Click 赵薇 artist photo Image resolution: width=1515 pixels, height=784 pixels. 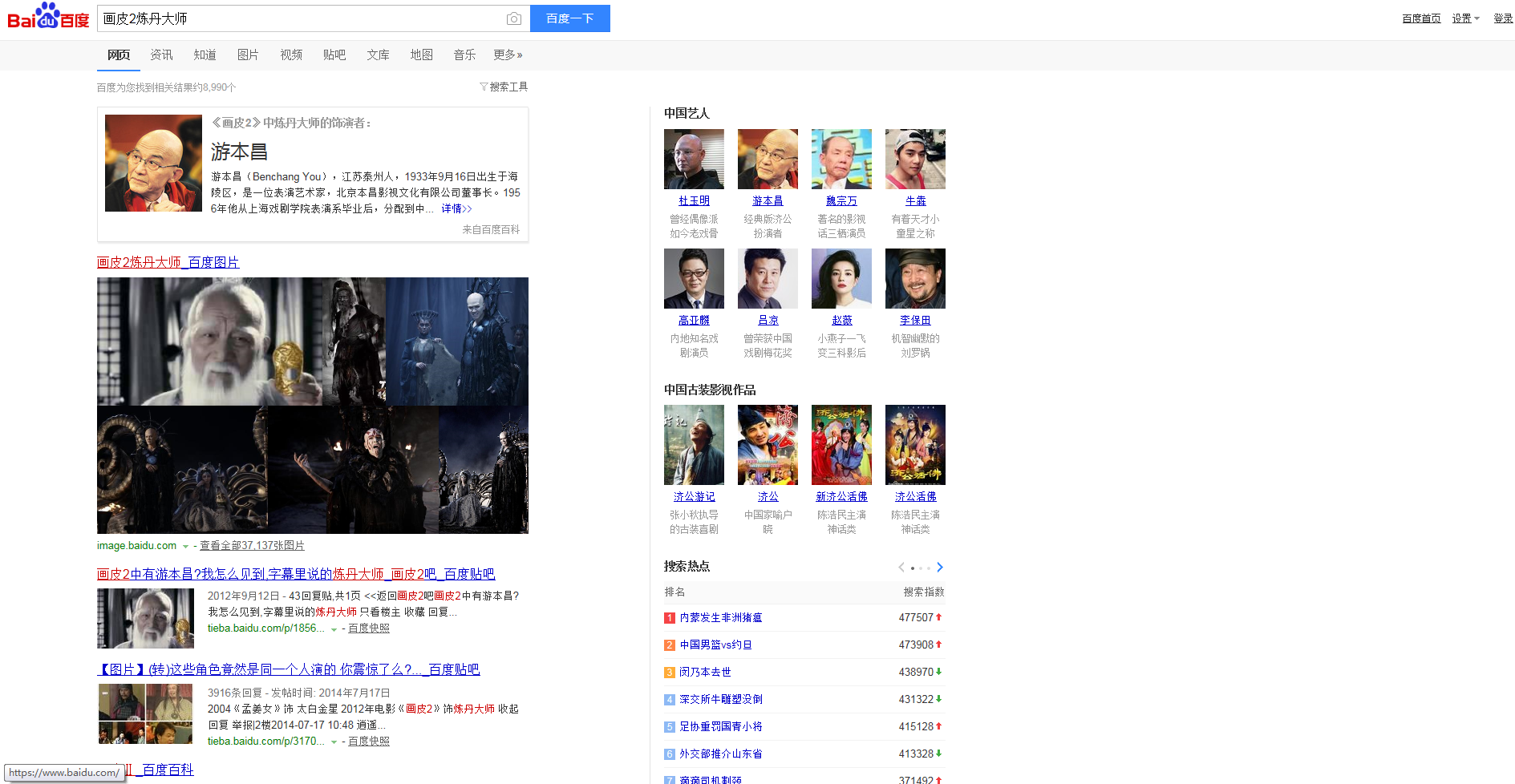pyautogui.click(x=841, y=278)
